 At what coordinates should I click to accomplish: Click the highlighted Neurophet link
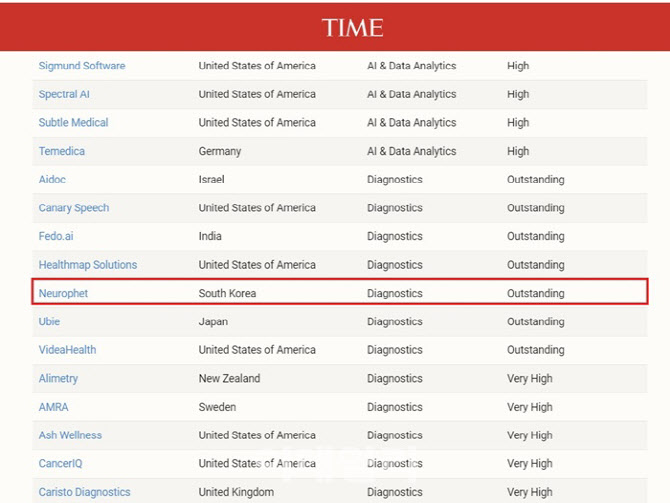pyautogui.click(x=63, y=293)
